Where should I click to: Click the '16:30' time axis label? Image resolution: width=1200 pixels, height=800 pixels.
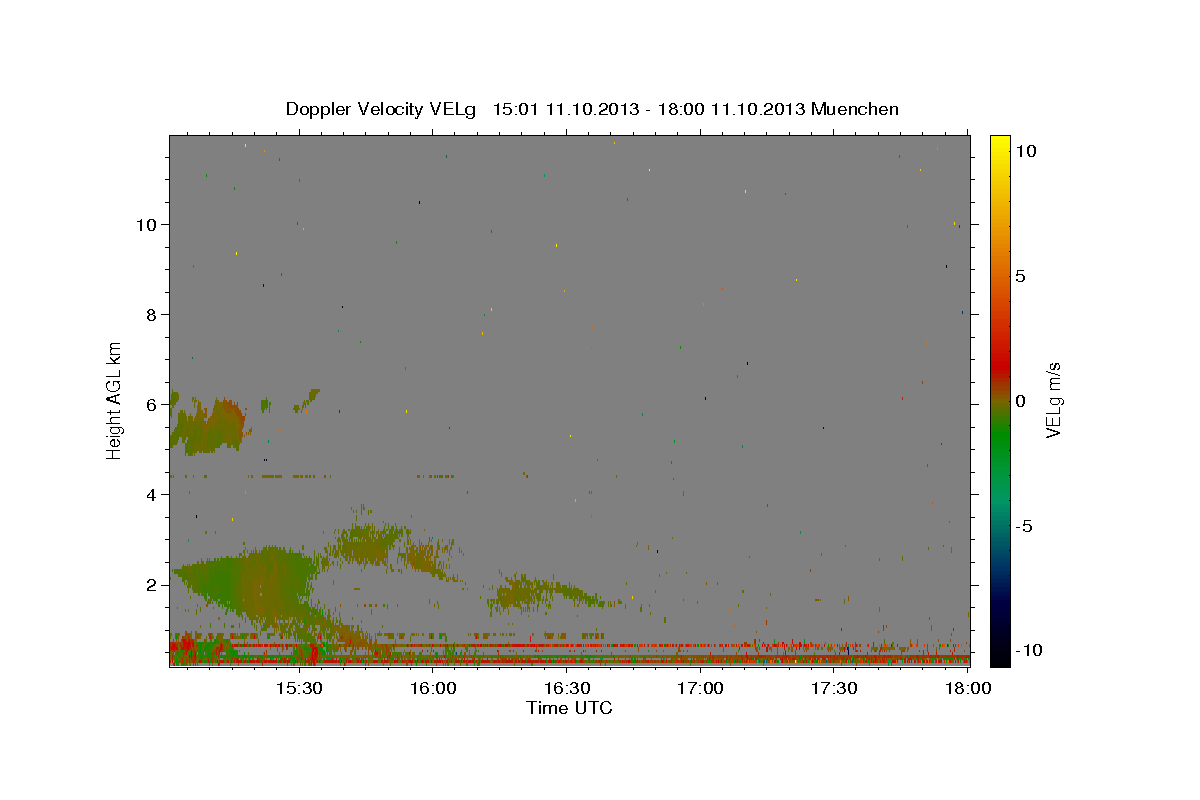click(566, 689)
